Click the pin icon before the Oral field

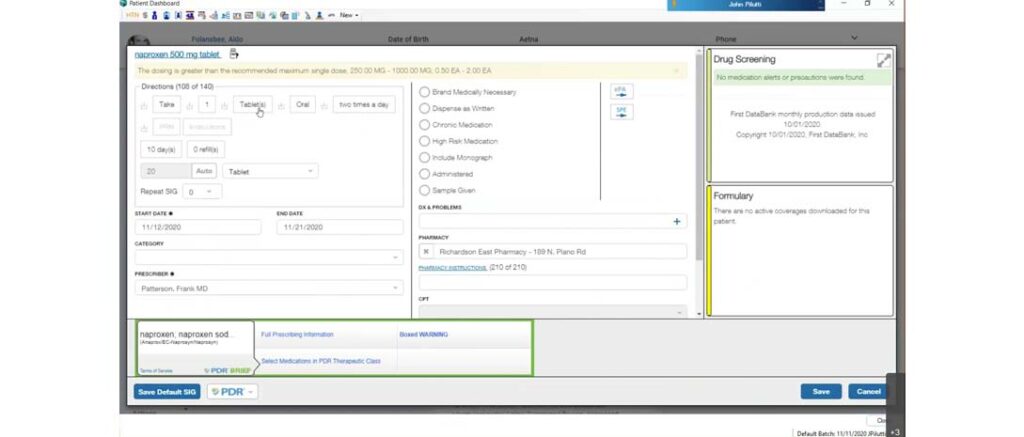point(281,106)
